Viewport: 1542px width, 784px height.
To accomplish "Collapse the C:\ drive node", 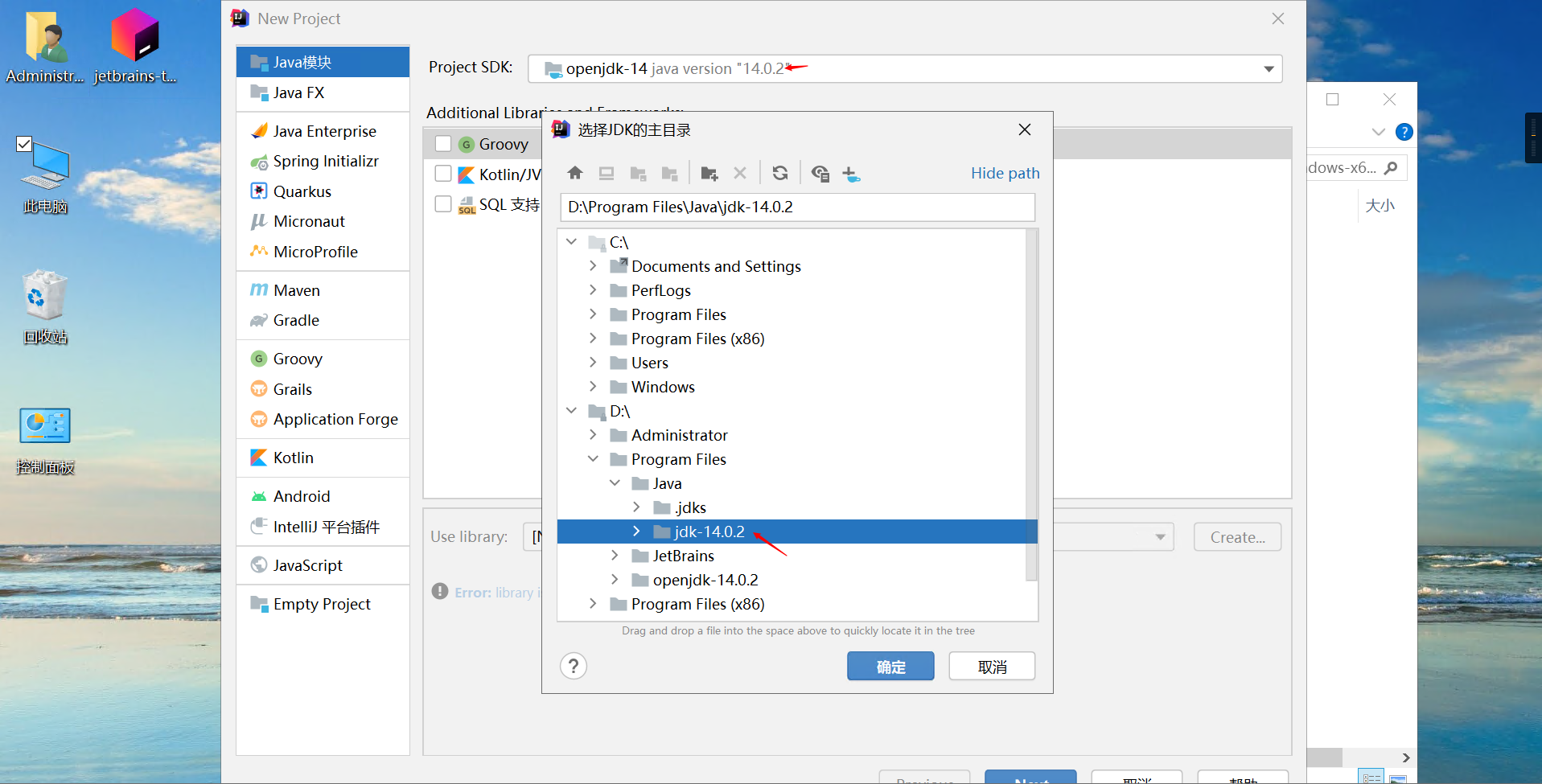I will pyautogui.click(x=571, y=241).
